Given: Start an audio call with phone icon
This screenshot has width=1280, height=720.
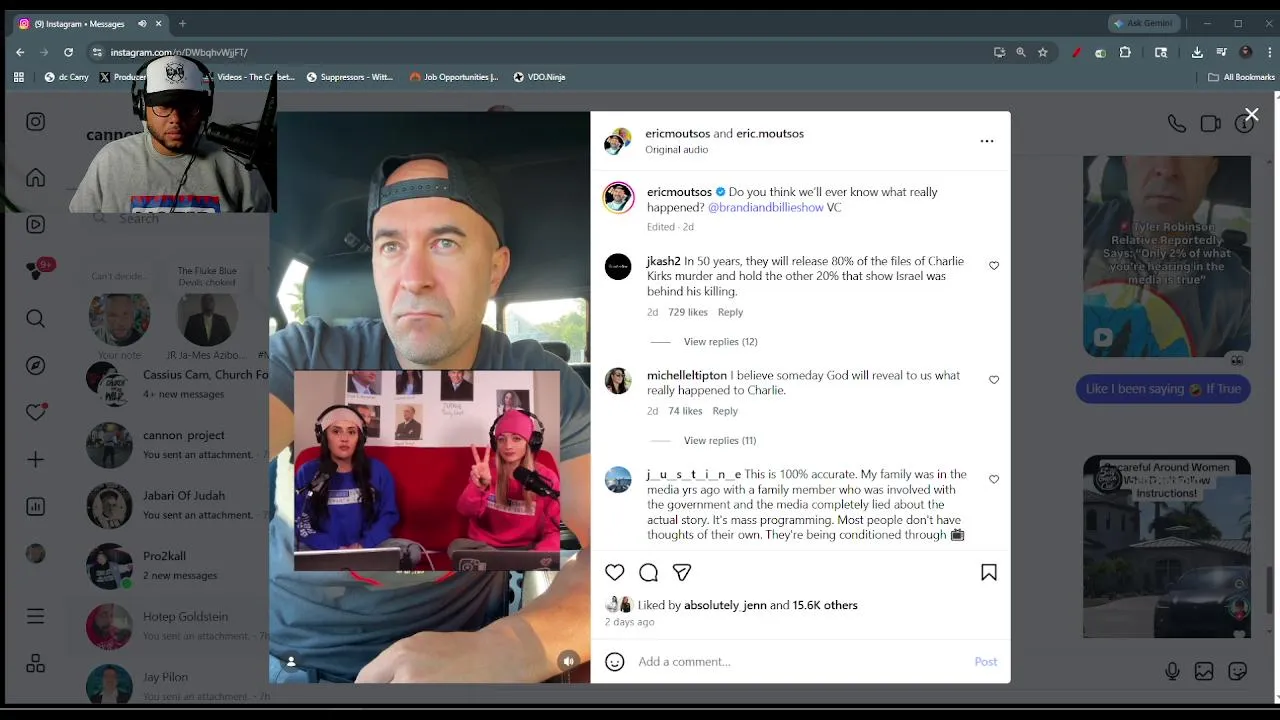Looking at the screenshot, I should (1177, 124).
